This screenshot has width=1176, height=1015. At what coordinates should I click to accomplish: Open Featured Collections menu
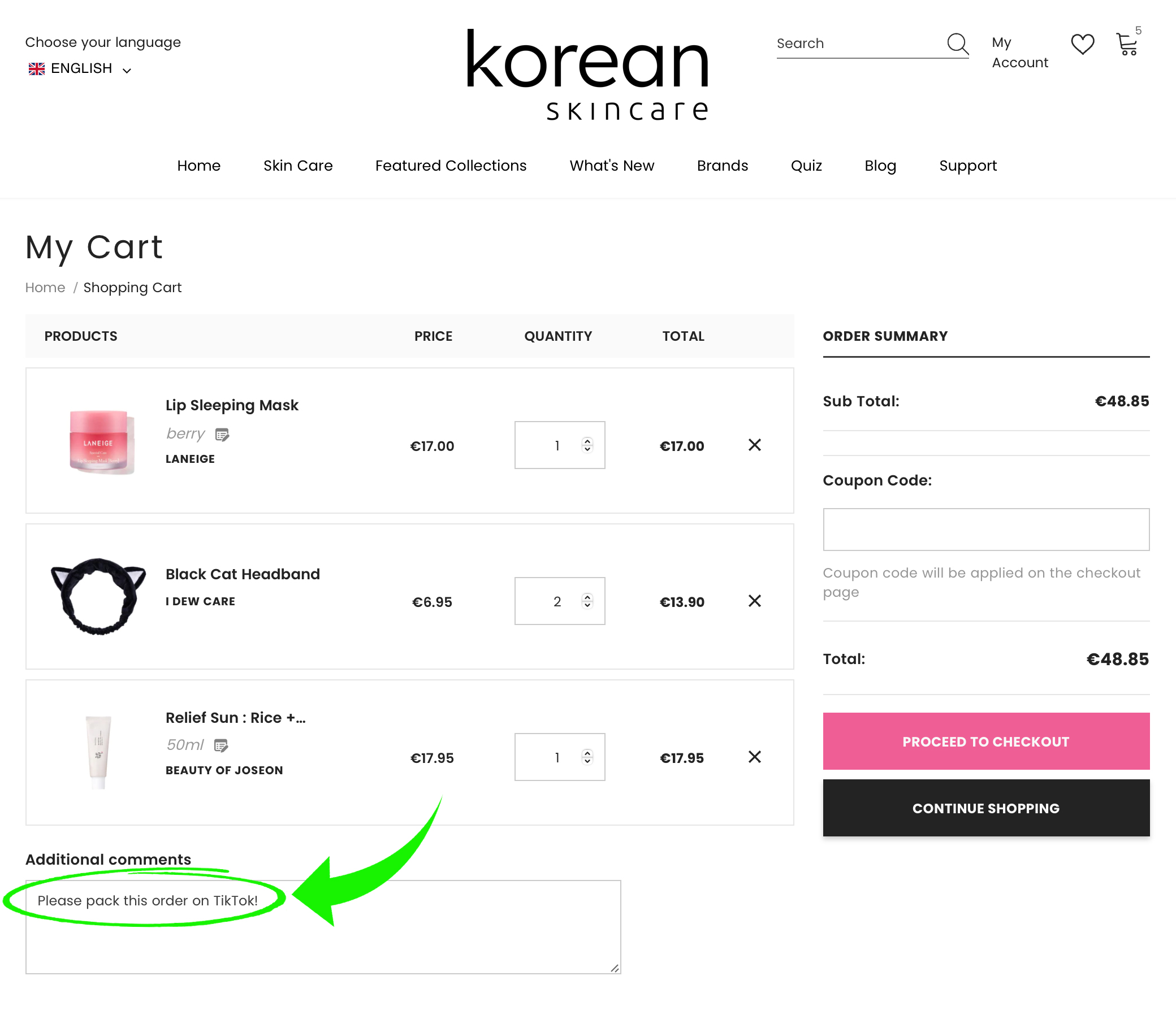451,166
